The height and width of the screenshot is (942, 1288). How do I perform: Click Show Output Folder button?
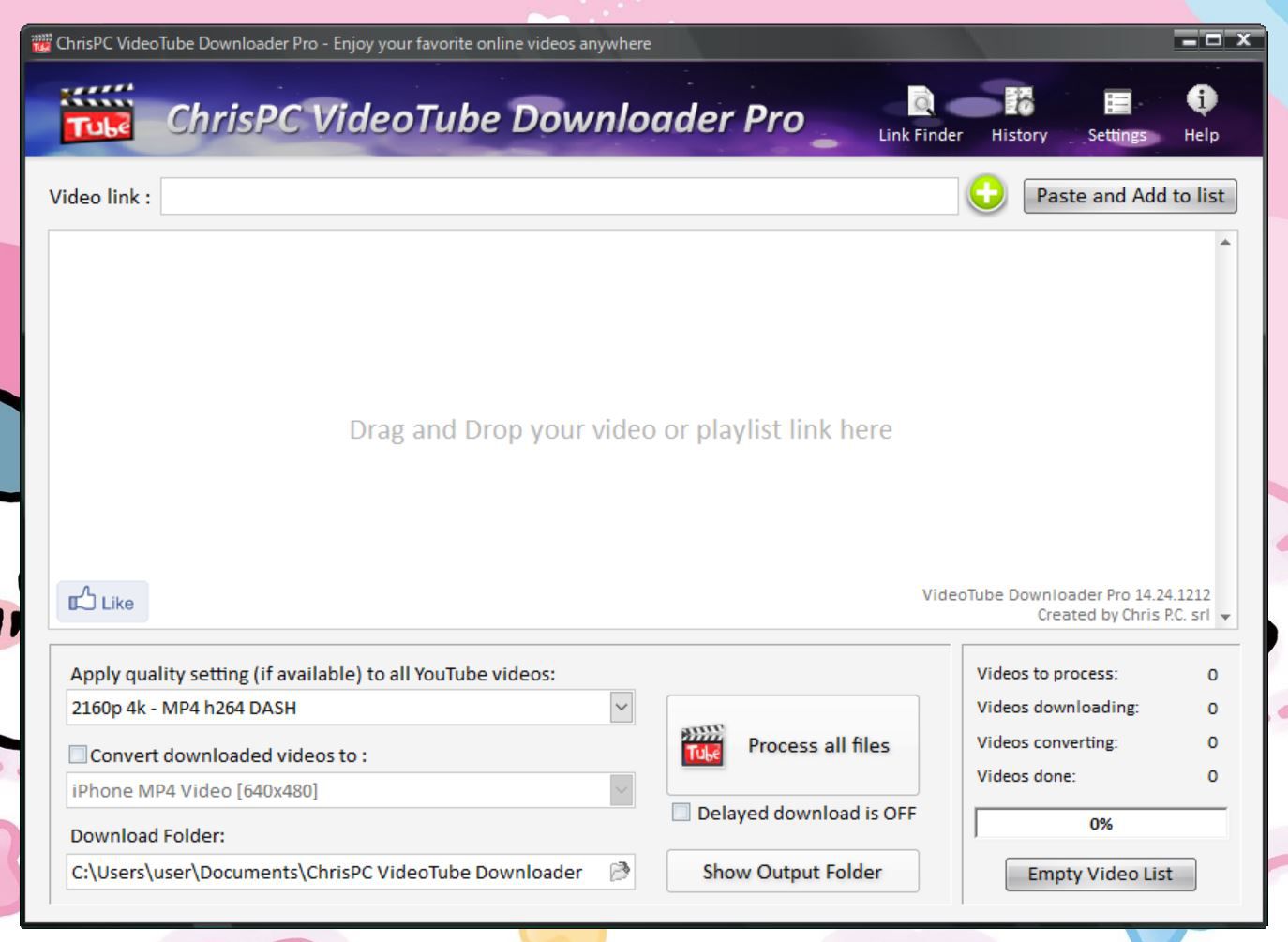(x=792, y=872)
